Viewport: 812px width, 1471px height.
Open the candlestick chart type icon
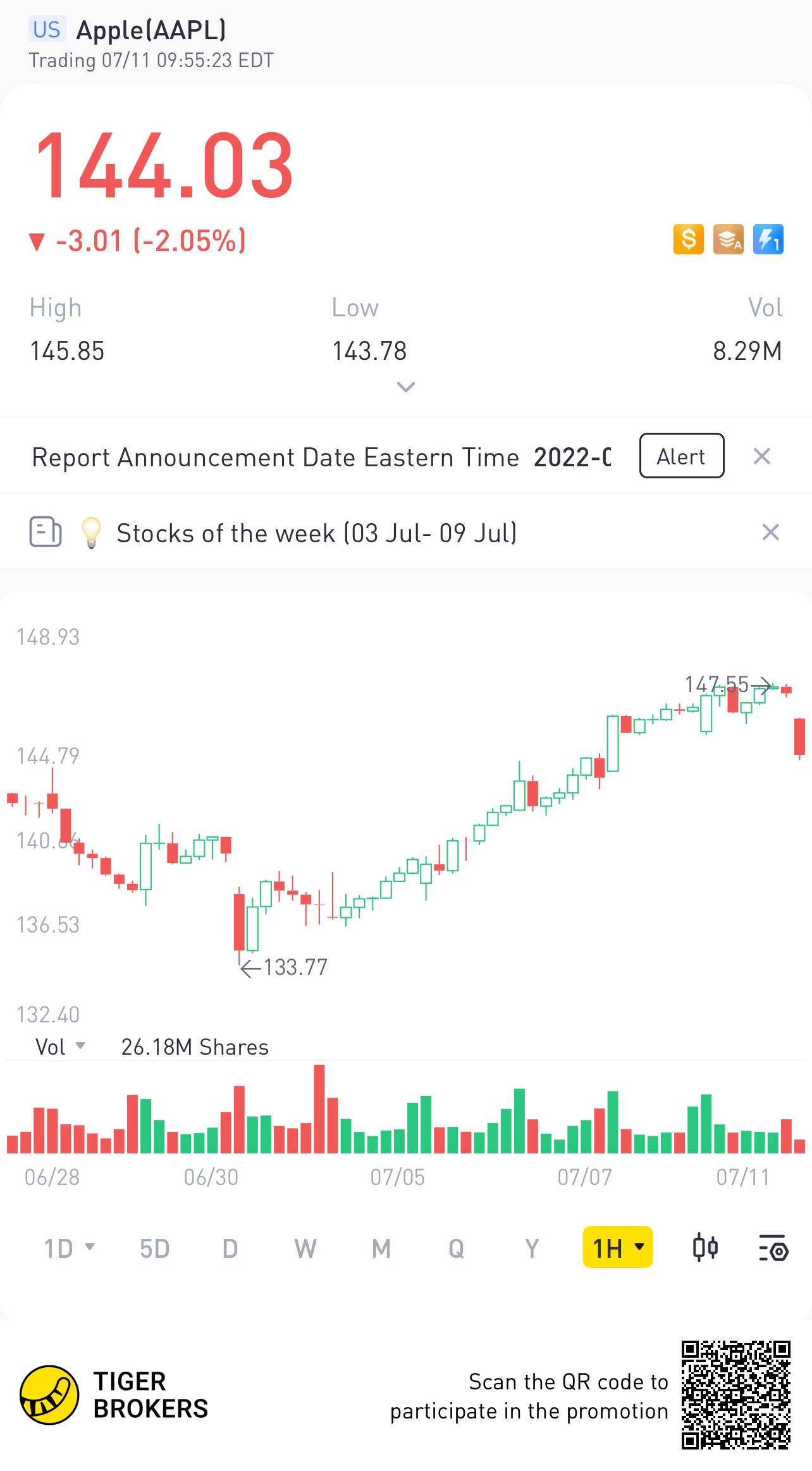pyautogui.click(x=705, y=1248)
